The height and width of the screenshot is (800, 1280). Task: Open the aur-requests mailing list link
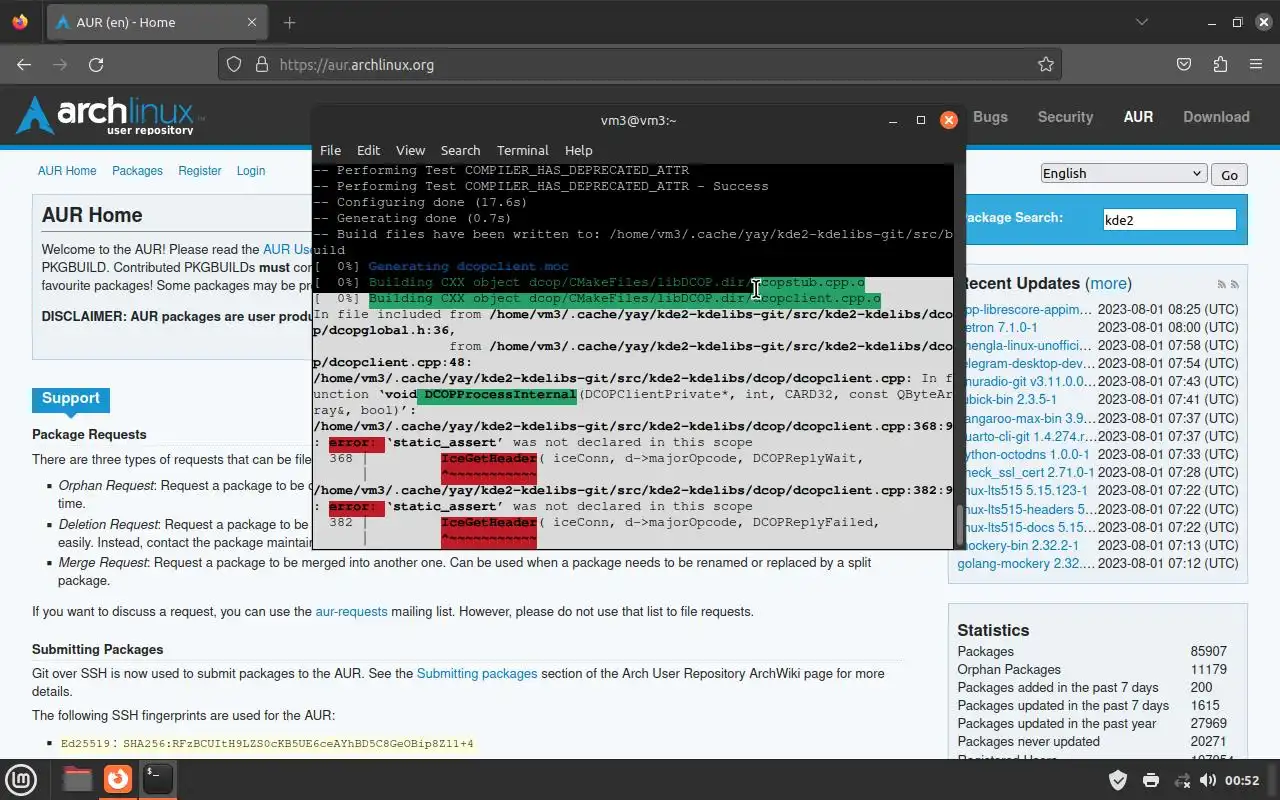[x=351, y=611]
